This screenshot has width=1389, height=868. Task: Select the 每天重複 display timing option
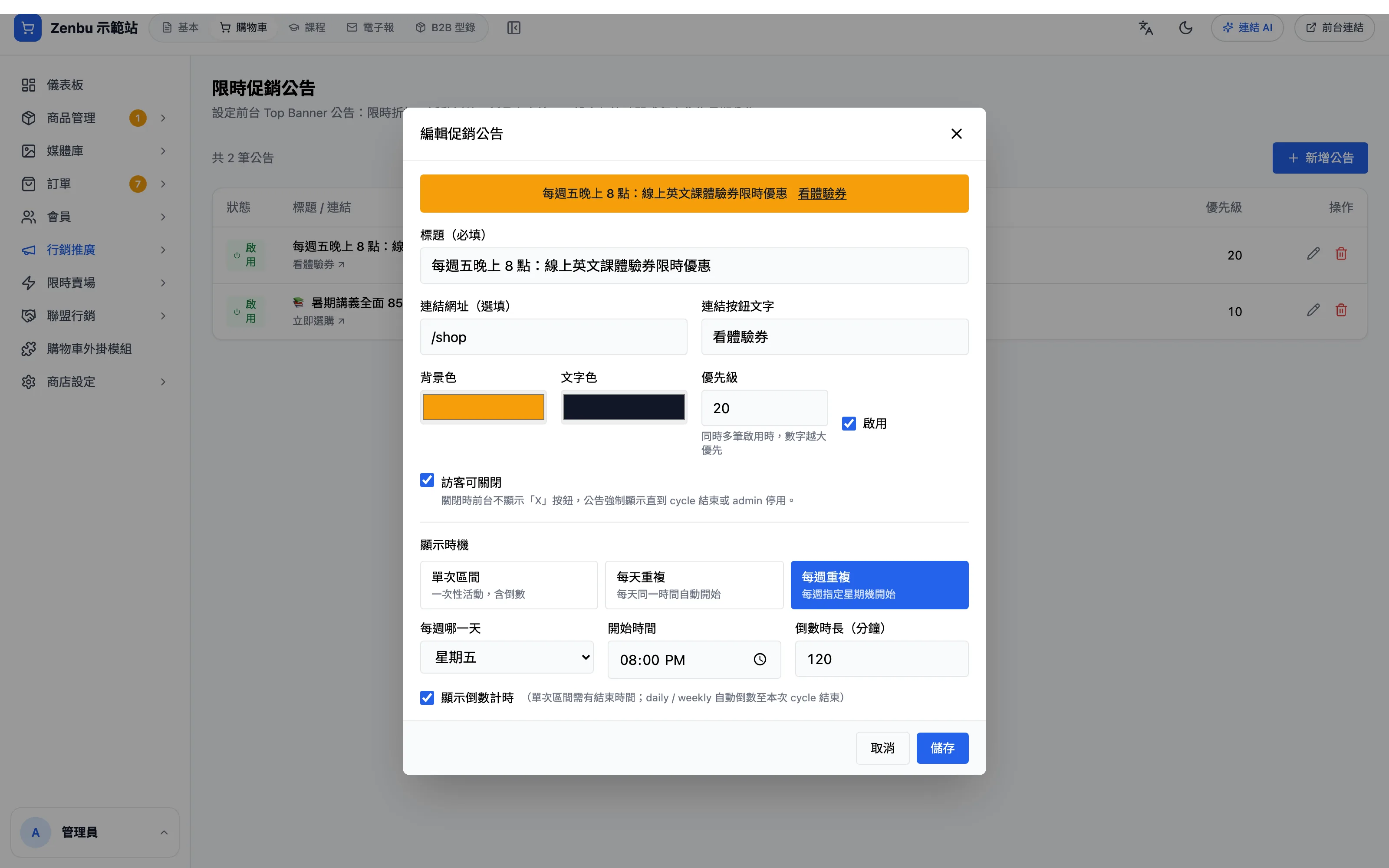(694, 585)
